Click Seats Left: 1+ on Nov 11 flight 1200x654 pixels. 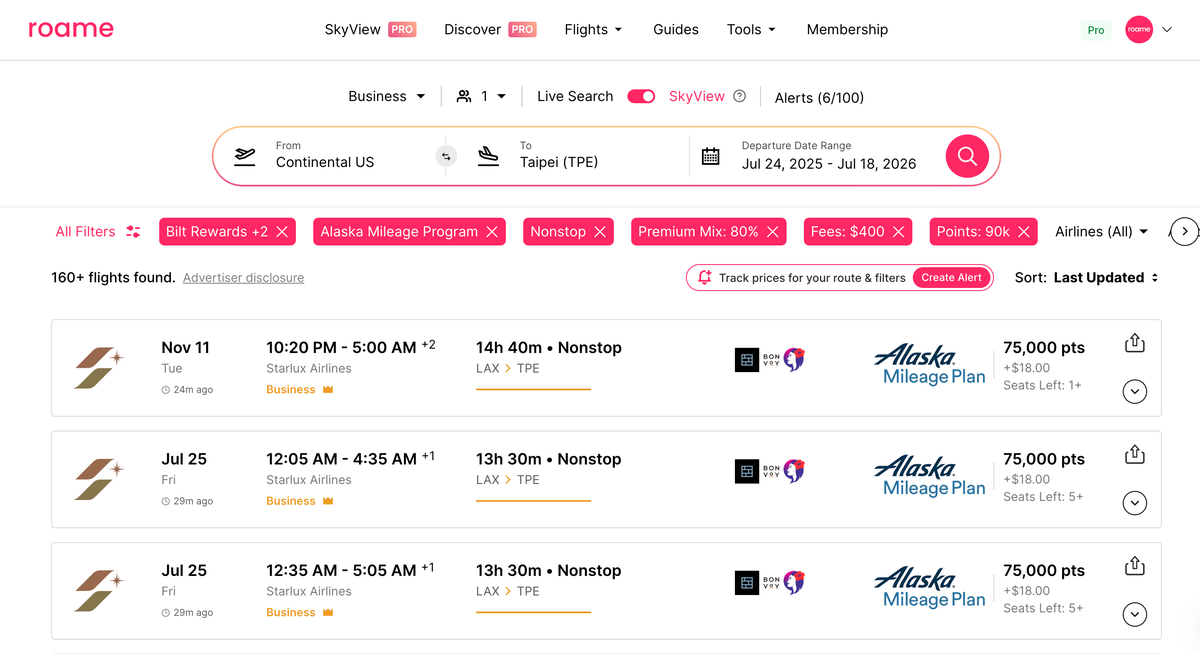tap(1042, 385)
